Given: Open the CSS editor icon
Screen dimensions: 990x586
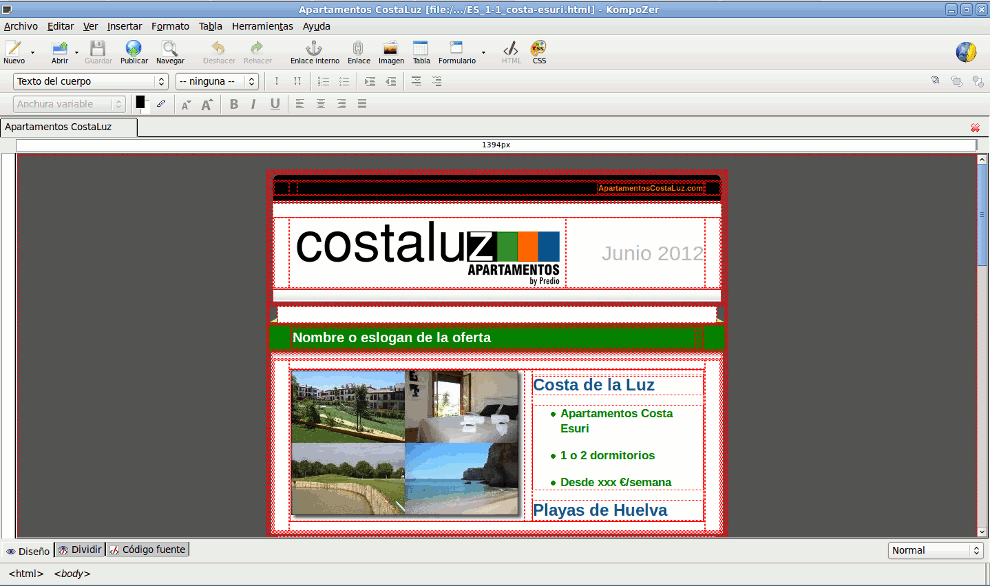Looking at the screenshot, I should click(539, 52).
